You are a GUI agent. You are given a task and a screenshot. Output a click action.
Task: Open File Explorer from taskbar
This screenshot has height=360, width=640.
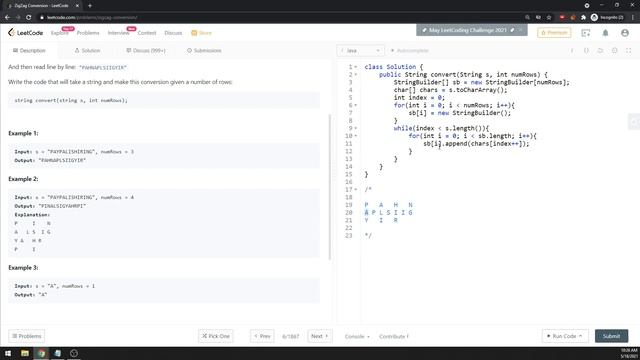pos(25,353)
